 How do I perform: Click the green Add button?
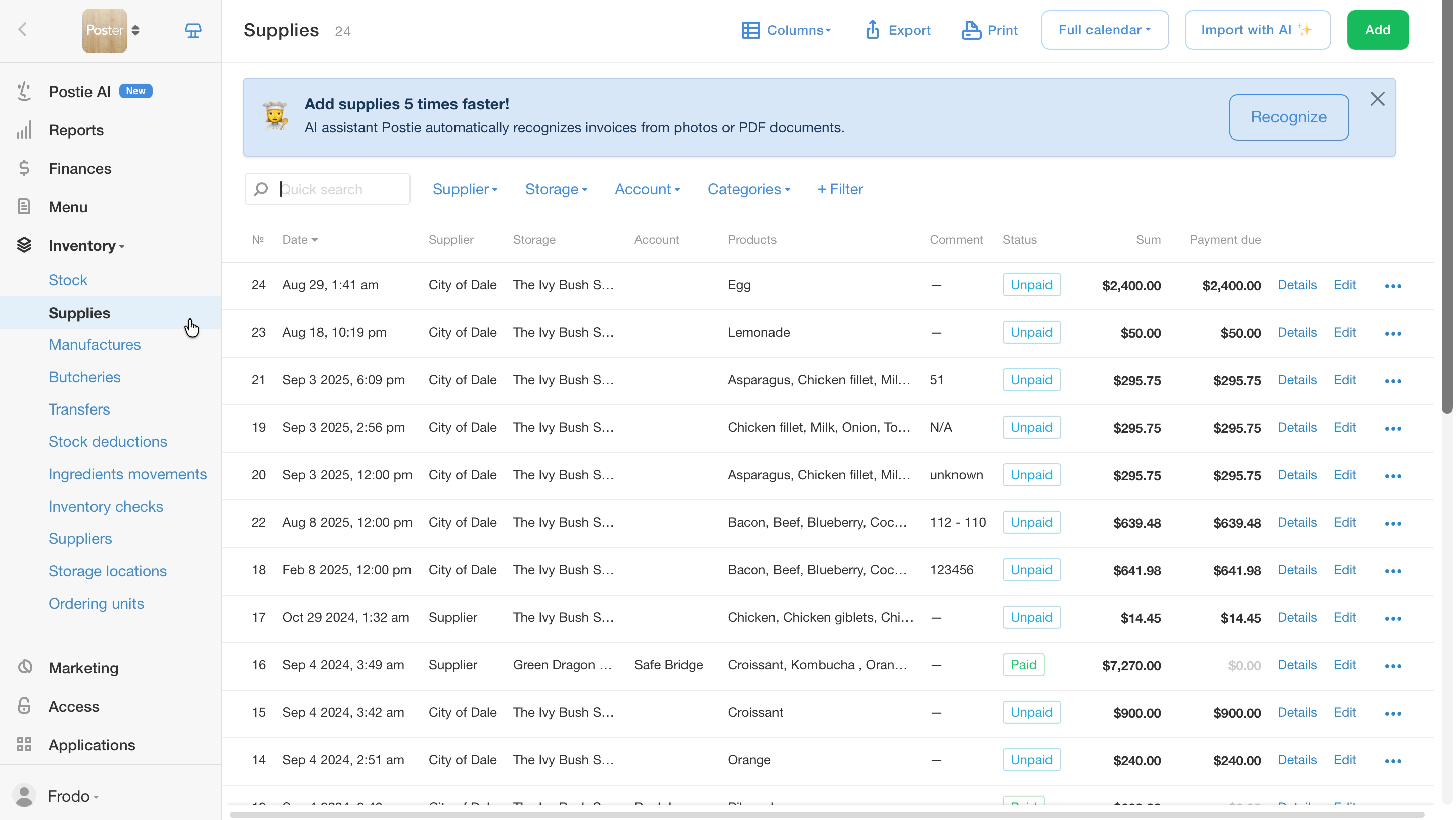pyautogui.click(x=1378, y=30)
